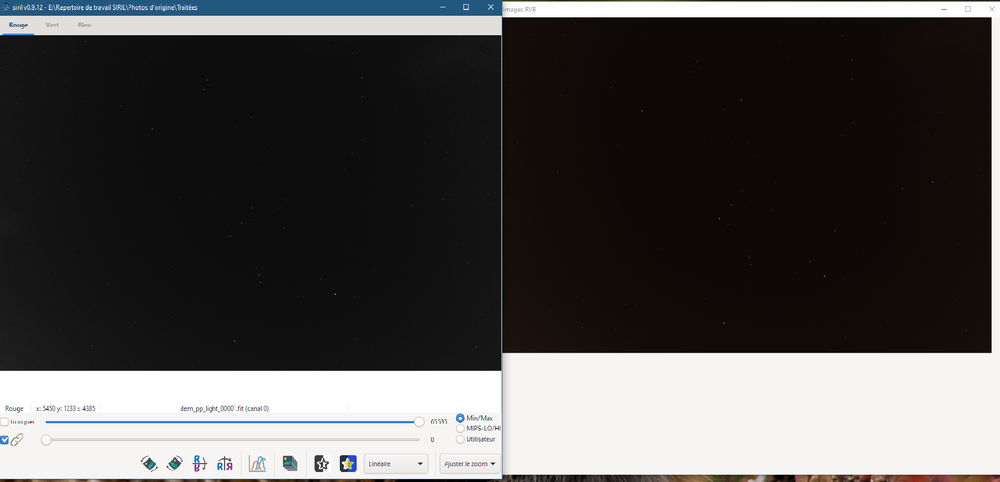Mirror image vertically (R flipped down) icon
Screen dimensions: 1000x482
click(x=200, y=464)
